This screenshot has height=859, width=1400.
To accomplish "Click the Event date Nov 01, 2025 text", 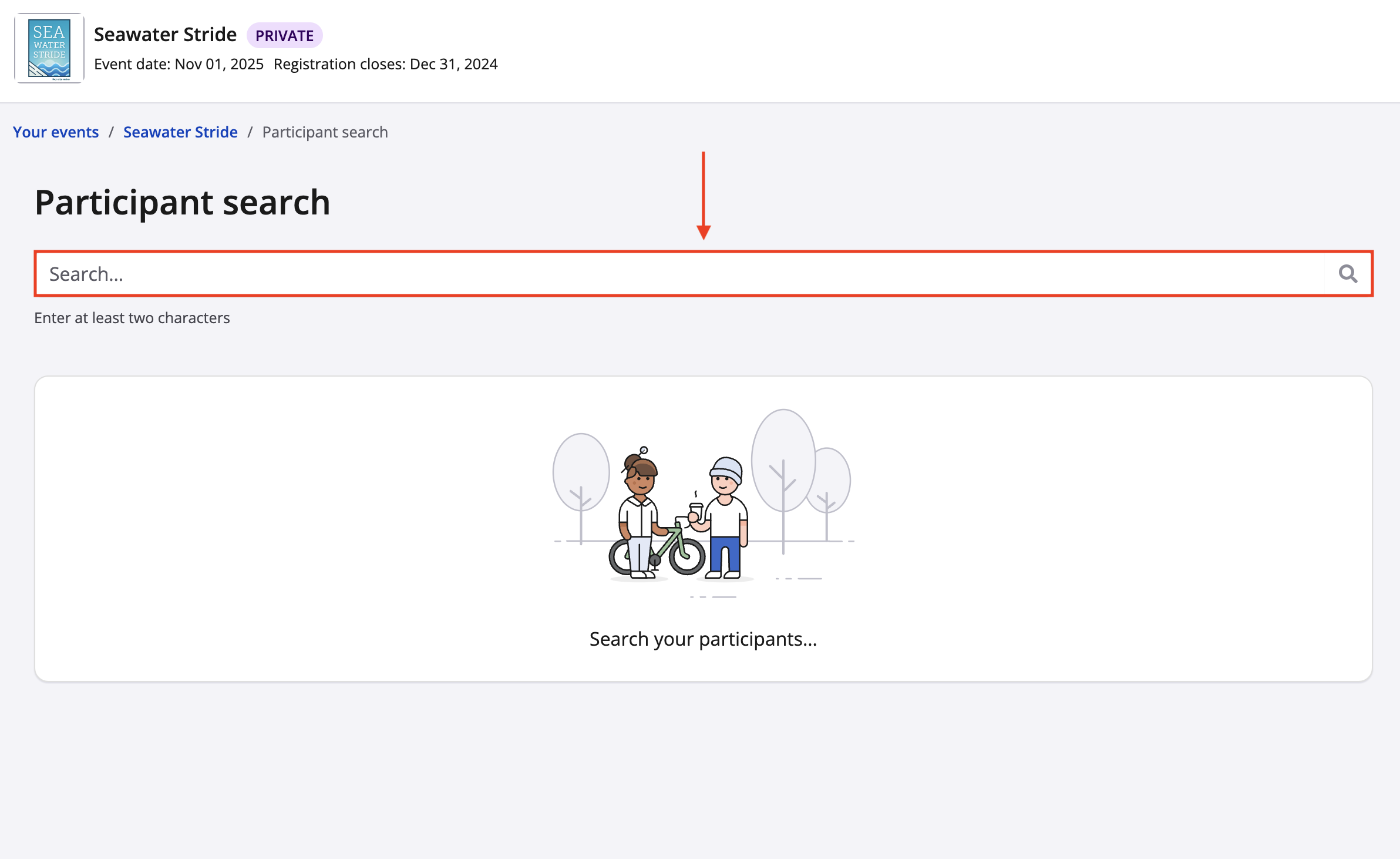I will coord(179,64).
